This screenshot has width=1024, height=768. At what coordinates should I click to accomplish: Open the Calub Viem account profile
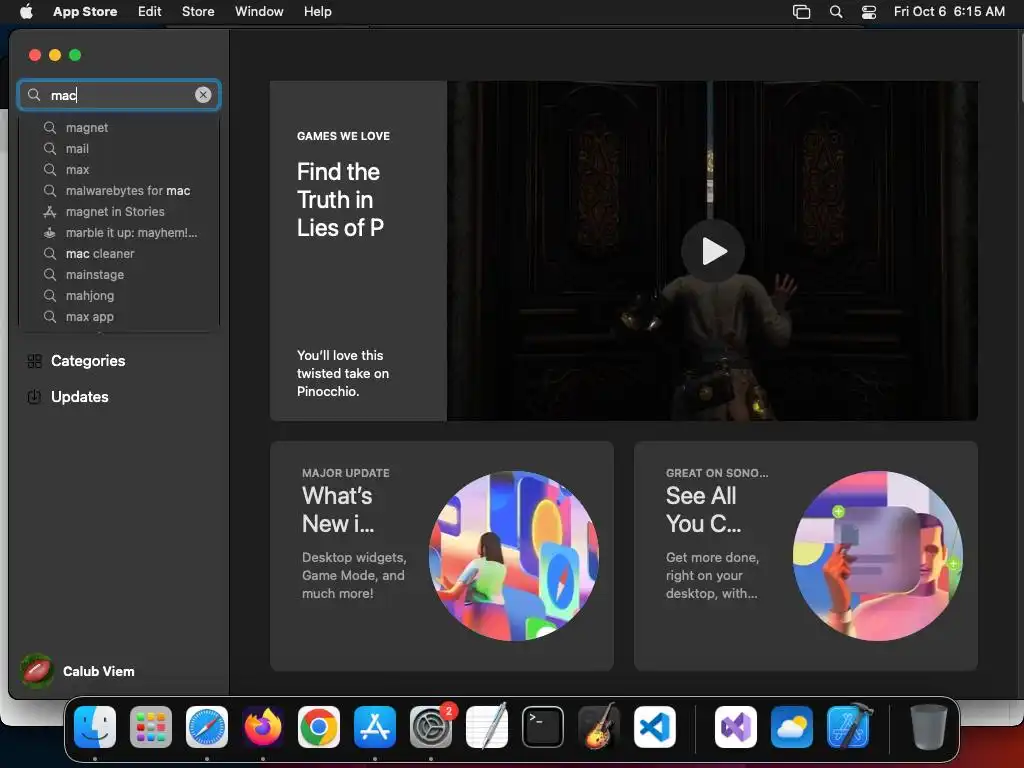(78, 671)
